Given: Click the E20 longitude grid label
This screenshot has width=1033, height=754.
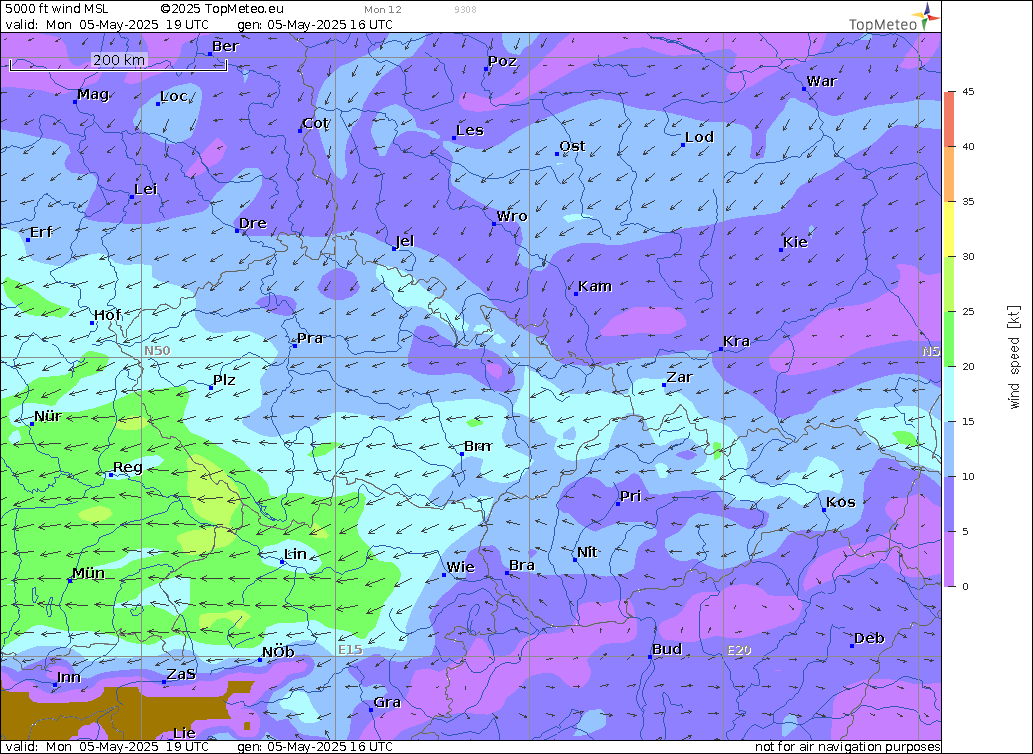Looking at the screenshot, I should coord(739,650).
